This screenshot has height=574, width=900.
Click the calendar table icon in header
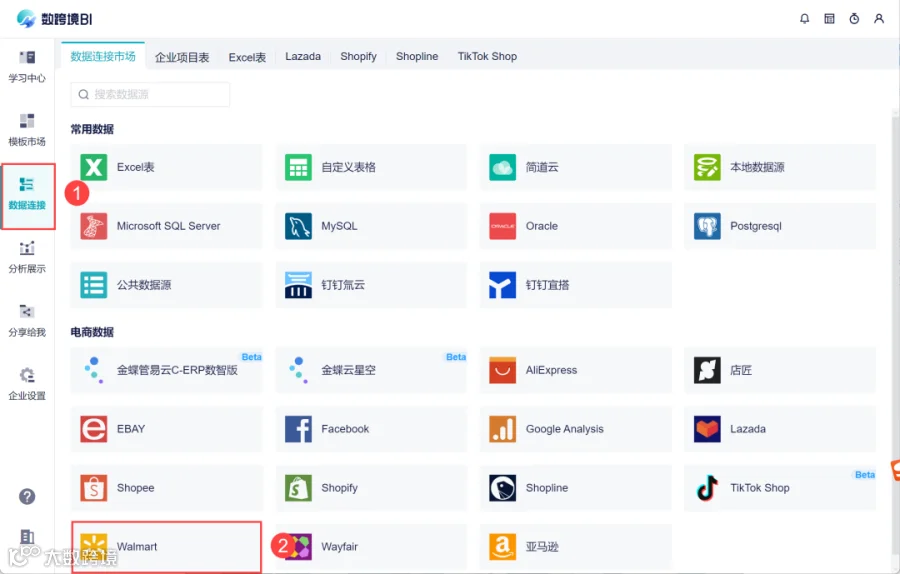[829, 19]
